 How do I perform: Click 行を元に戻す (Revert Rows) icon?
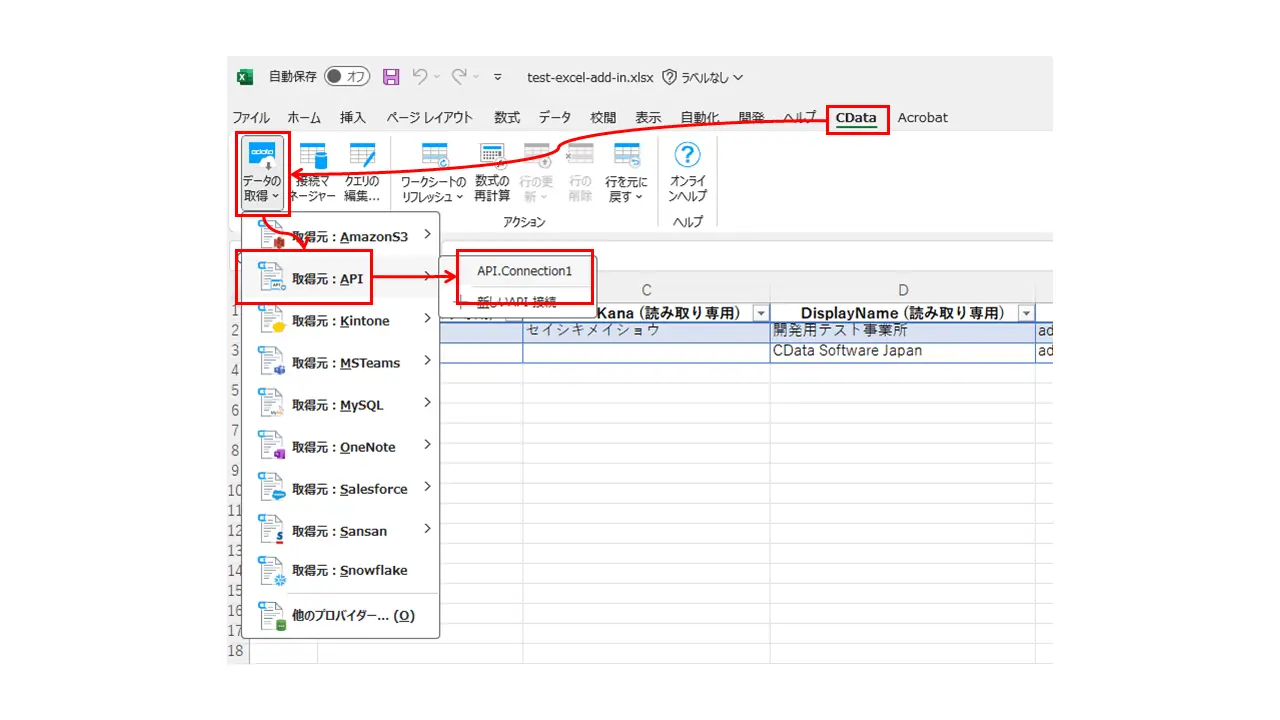(x=627, y=154)
